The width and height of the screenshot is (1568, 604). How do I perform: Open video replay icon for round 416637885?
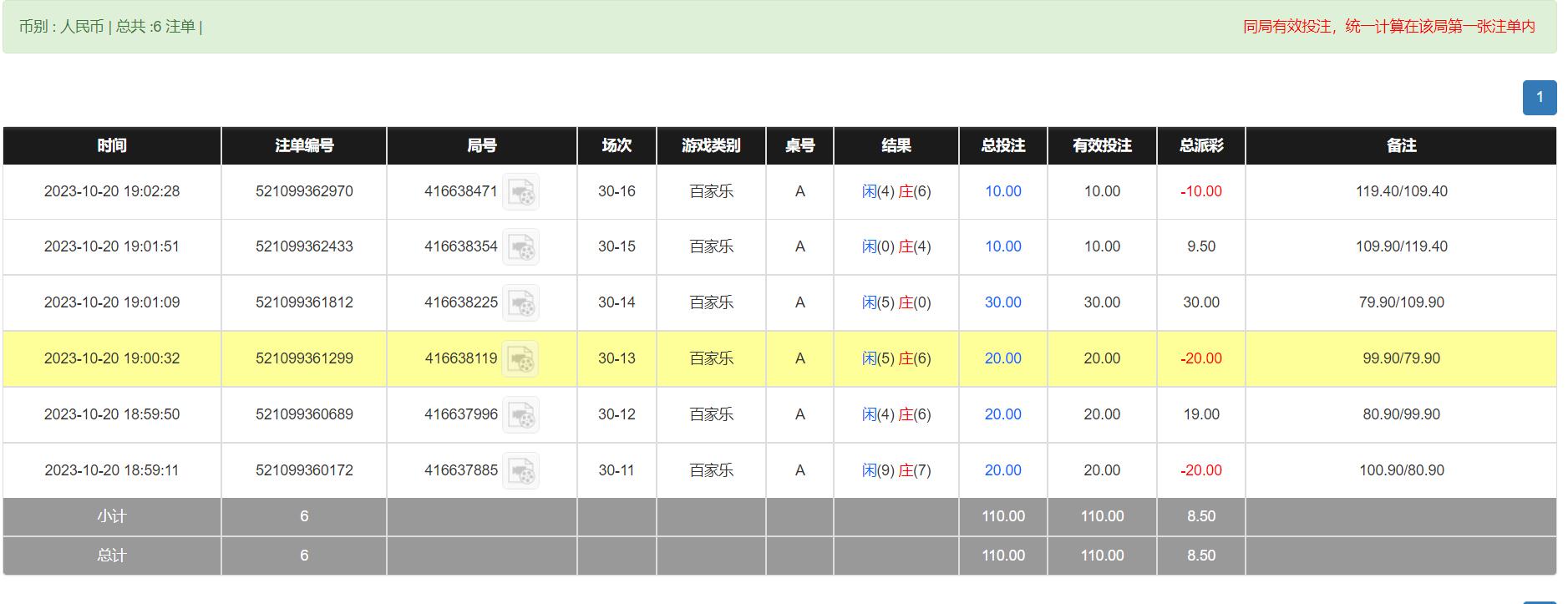click(x=520, y=471)
